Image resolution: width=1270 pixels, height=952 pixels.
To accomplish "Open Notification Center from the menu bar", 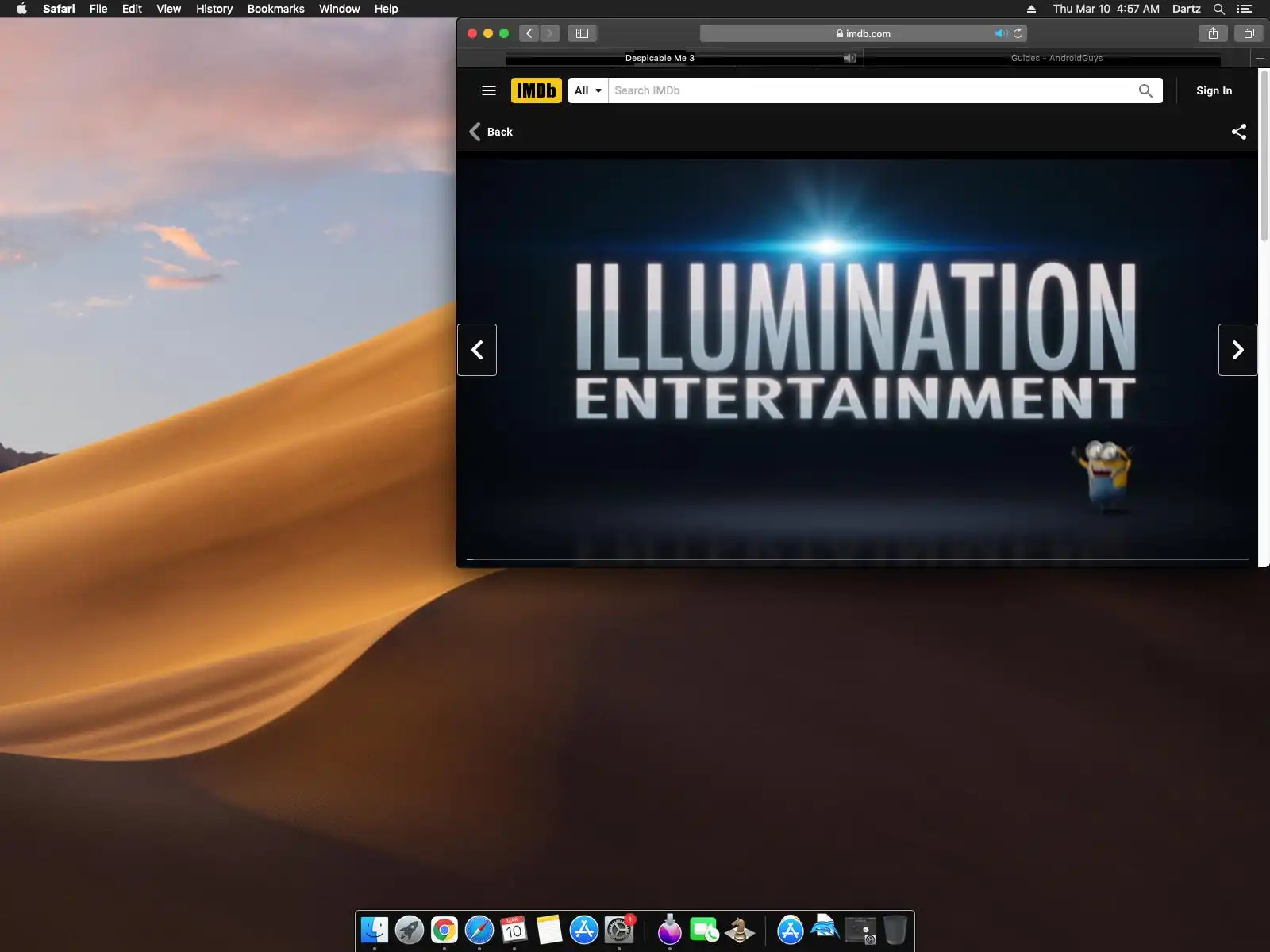I will (1245, 9).
